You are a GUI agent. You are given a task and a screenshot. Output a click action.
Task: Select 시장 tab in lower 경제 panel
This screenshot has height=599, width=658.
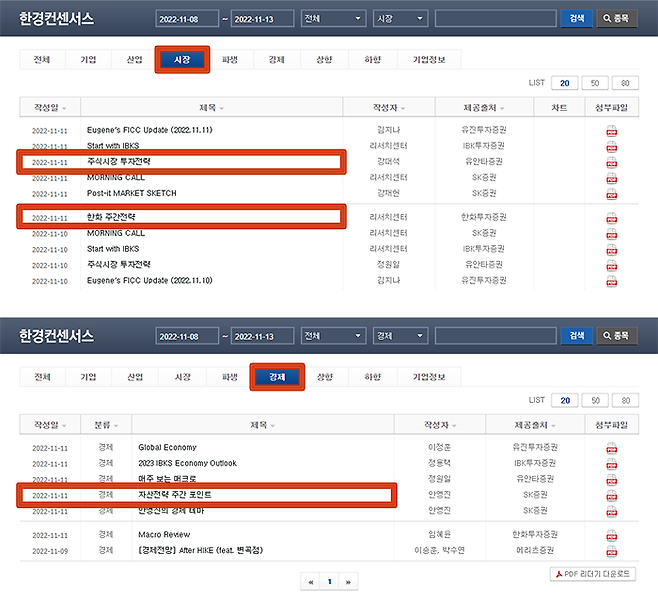pyautogui.click(x=183, y=377)
